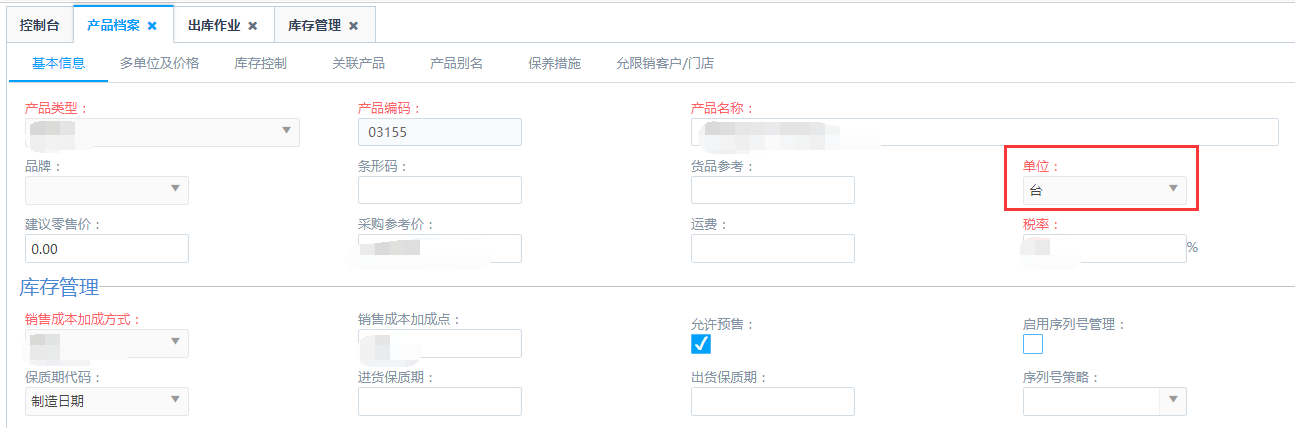Focus the 货品参考 text field
This screenshot has width=1295, height=428.
(x=772, y=190)
